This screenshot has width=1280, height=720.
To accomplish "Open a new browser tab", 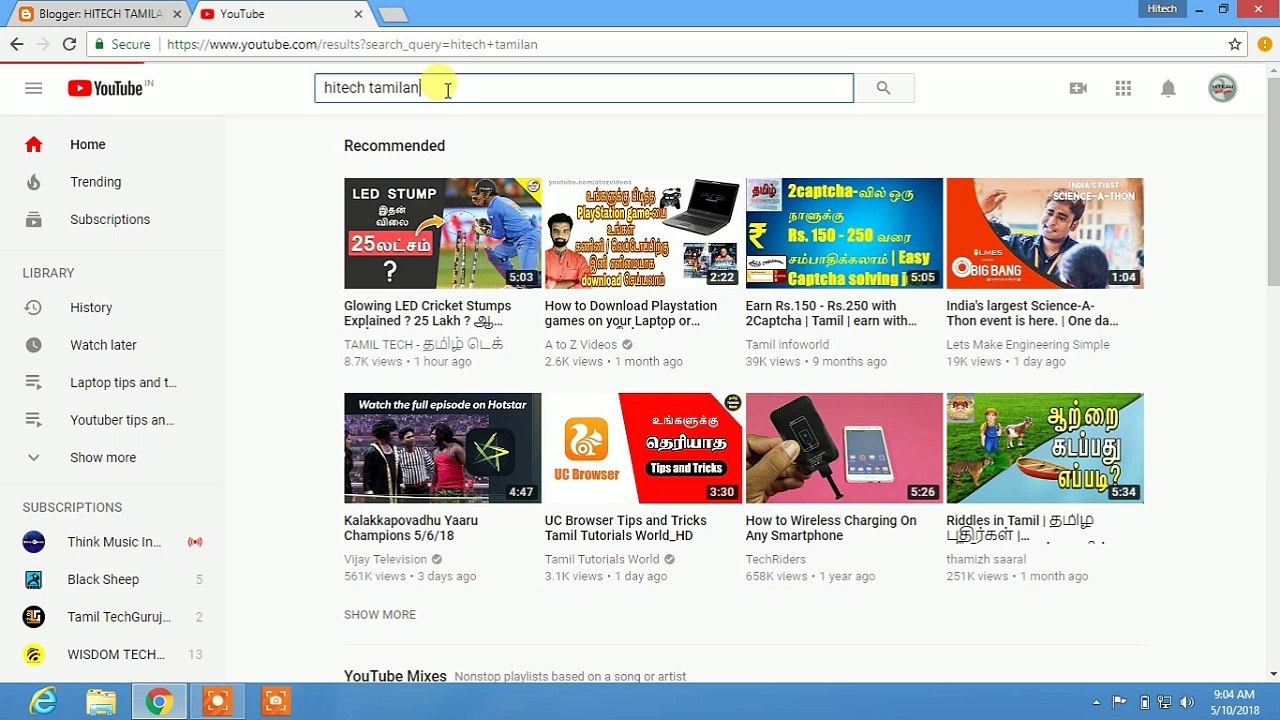I will [393, 14].
